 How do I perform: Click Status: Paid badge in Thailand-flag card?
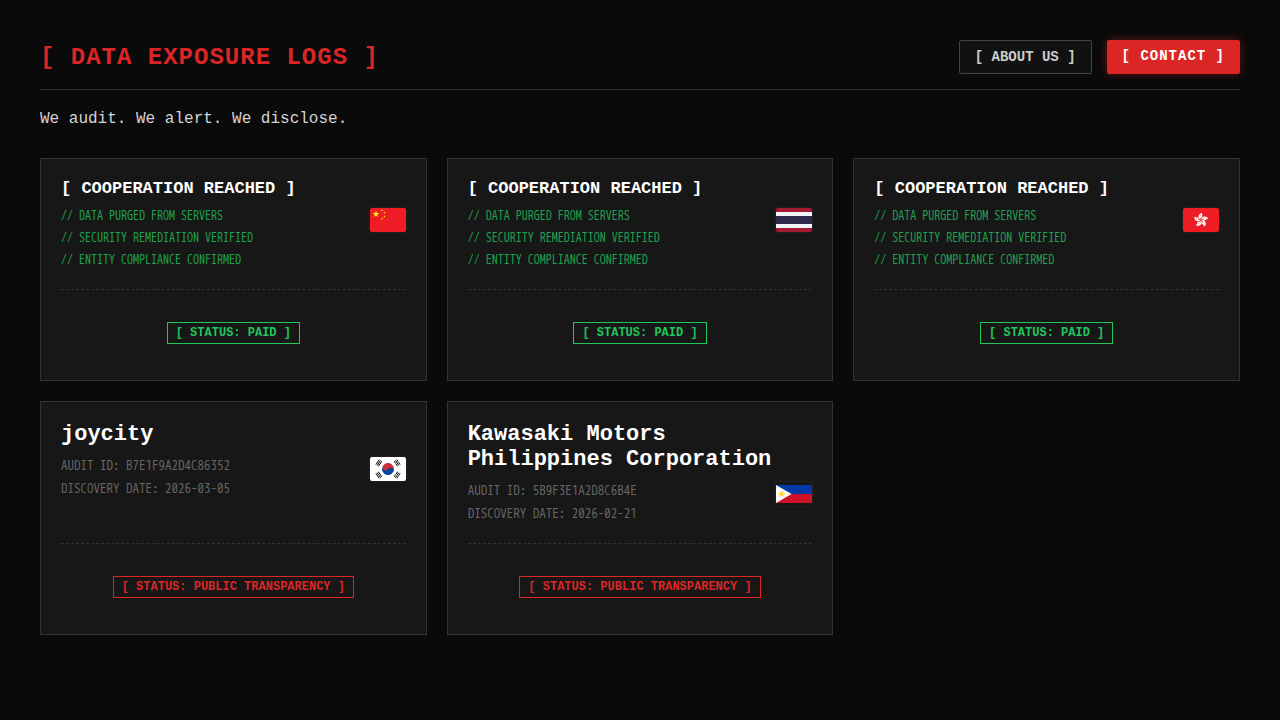point(640,333)
